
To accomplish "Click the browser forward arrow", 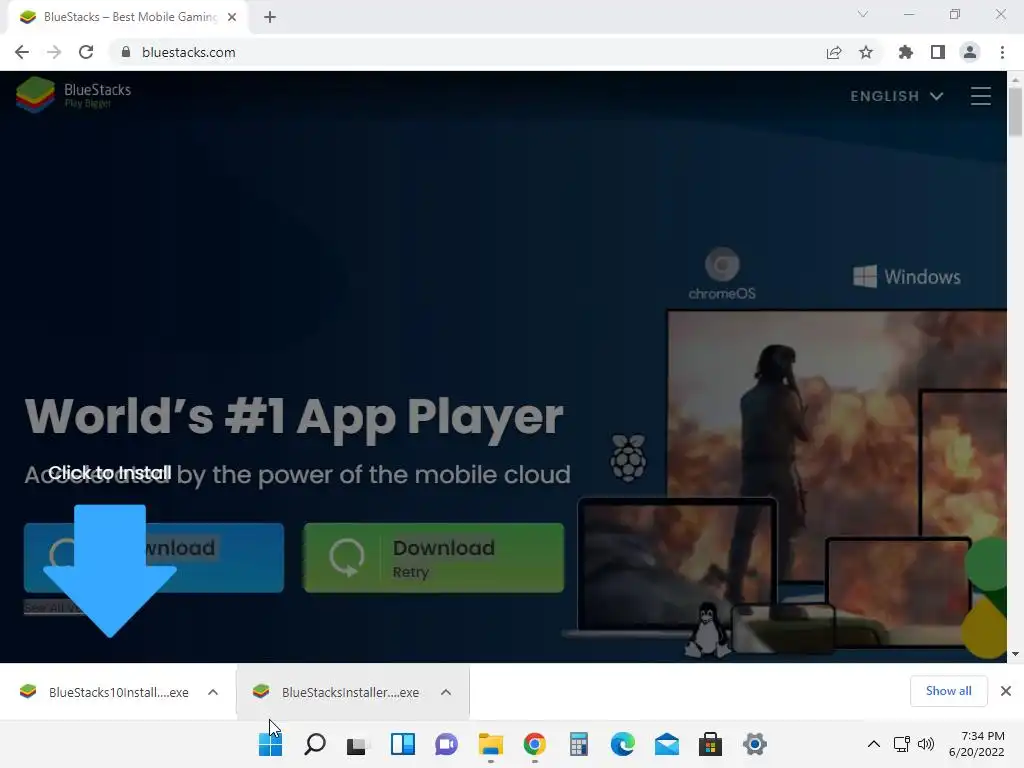I will [54, 52].
